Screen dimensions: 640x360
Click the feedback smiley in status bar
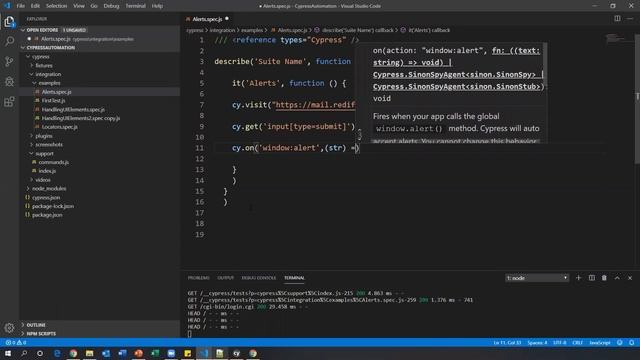point(620,342)
